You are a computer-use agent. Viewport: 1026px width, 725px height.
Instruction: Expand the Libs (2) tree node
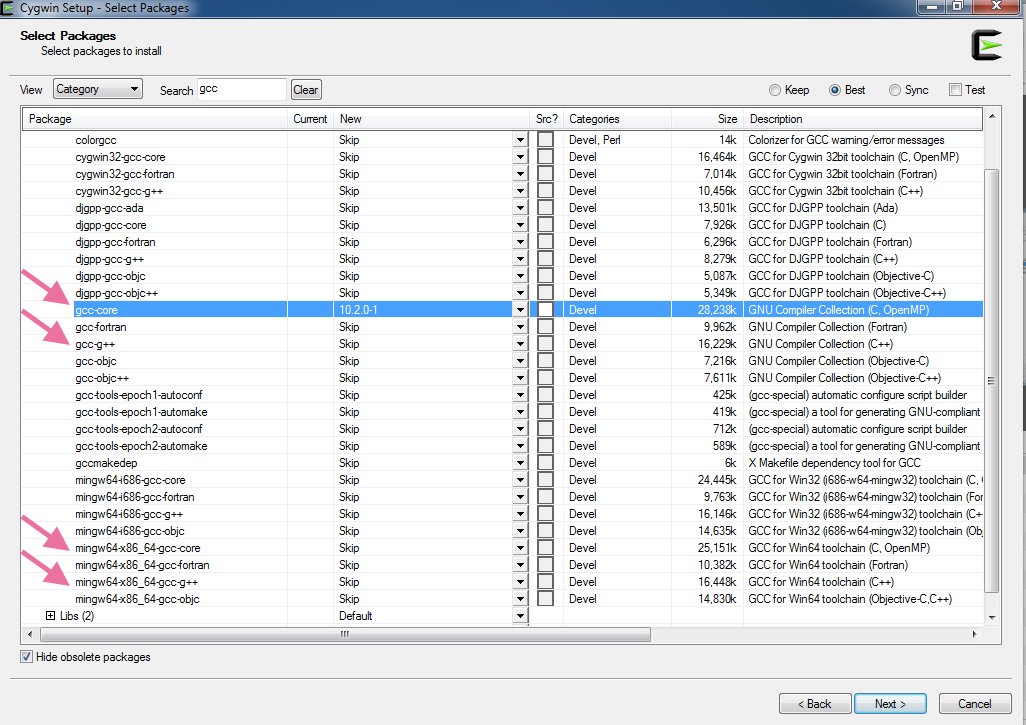[49, 615]
